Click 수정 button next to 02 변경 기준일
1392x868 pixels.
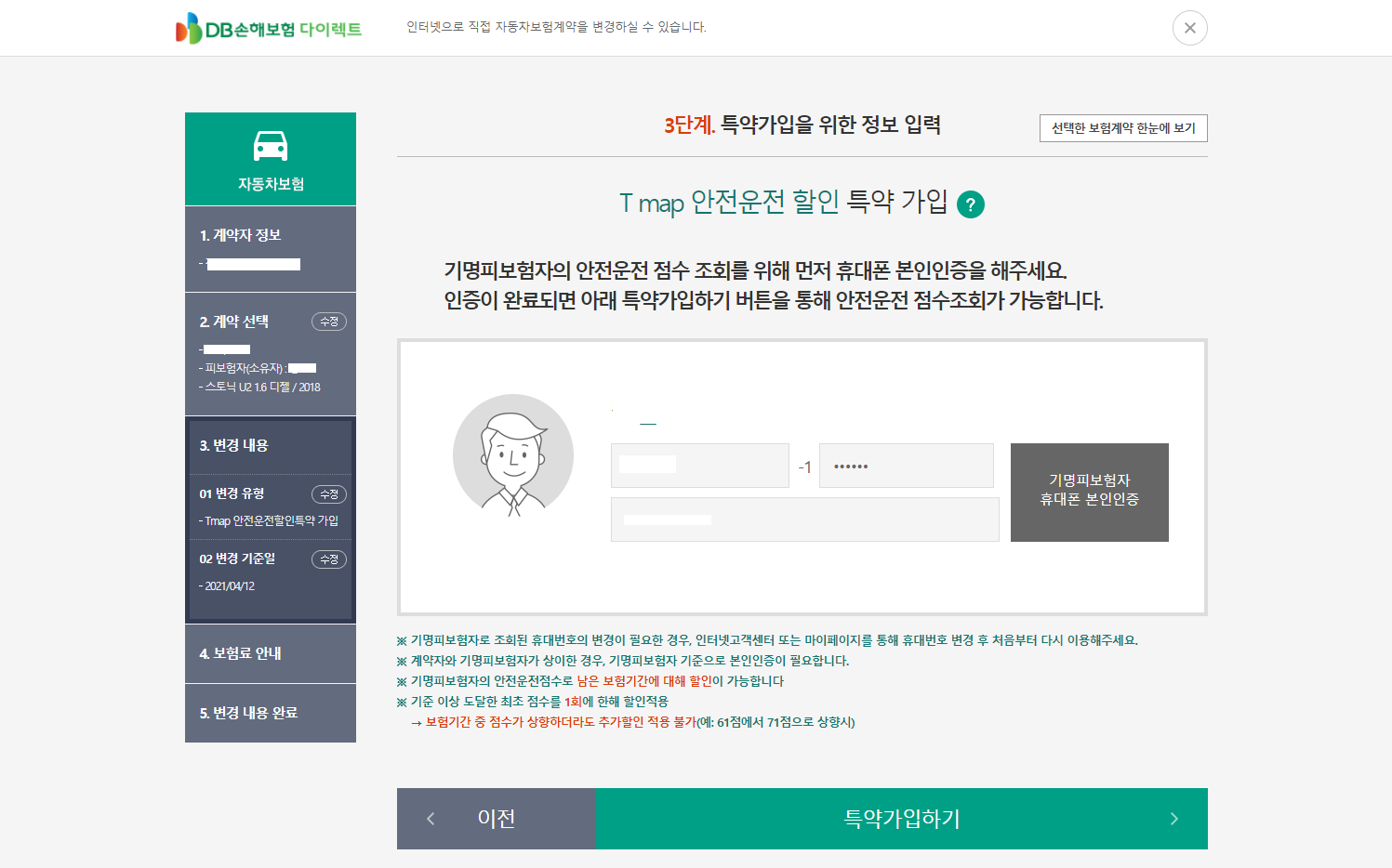(x=329, y=559)
